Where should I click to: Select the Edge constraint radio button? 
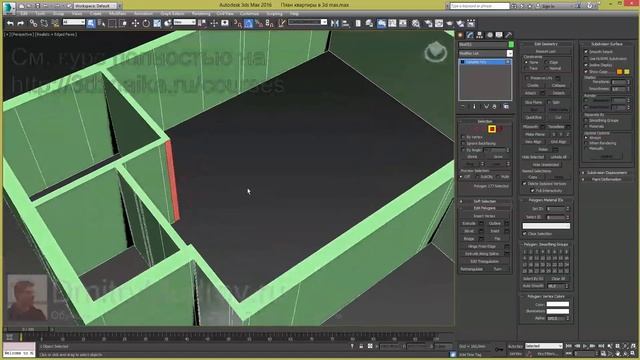tap(547, 62)
